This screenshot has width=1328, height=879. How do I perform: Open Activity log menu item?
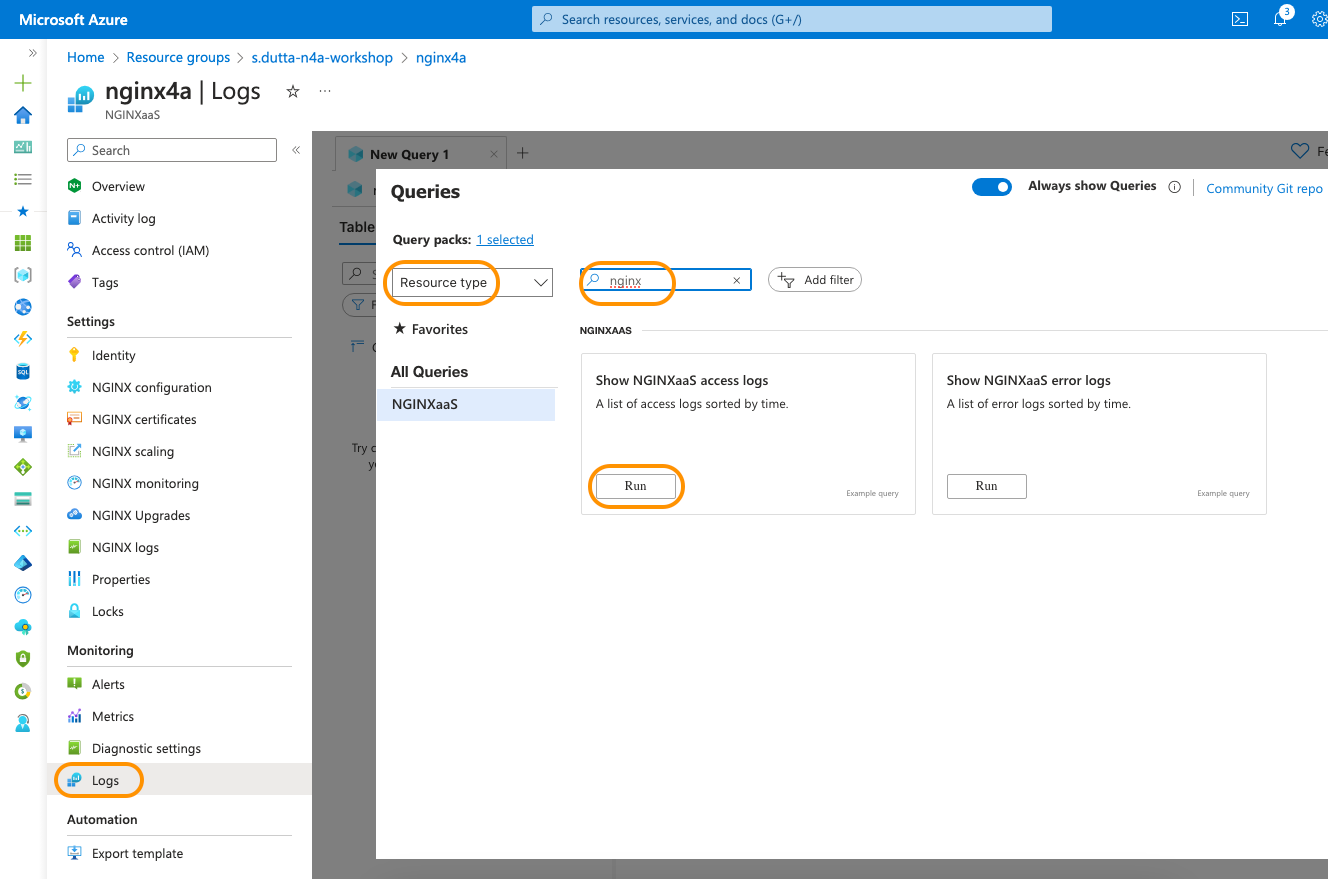[x=124, y=218]
